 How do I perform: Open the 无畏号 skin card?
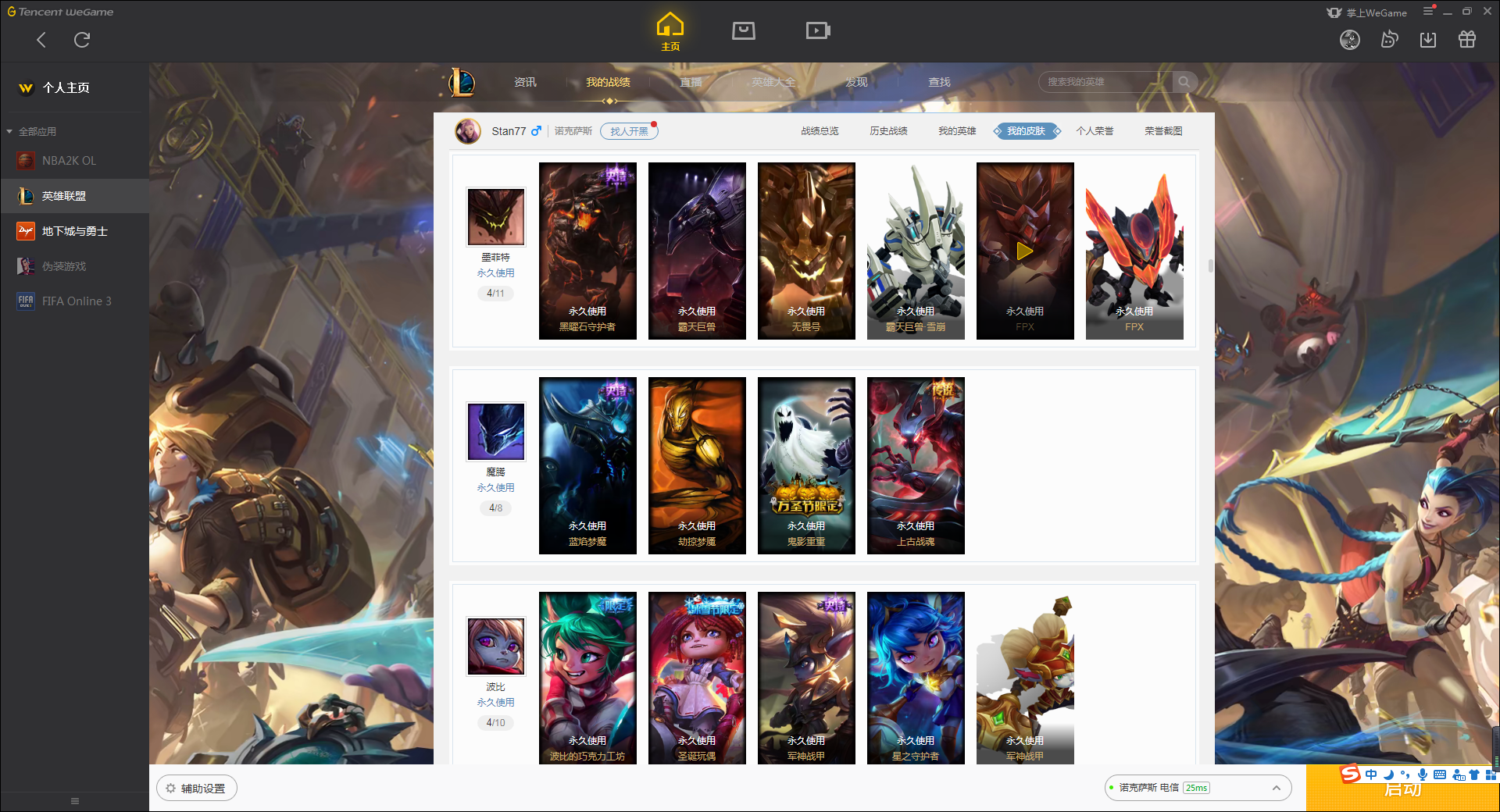point(806,251)
